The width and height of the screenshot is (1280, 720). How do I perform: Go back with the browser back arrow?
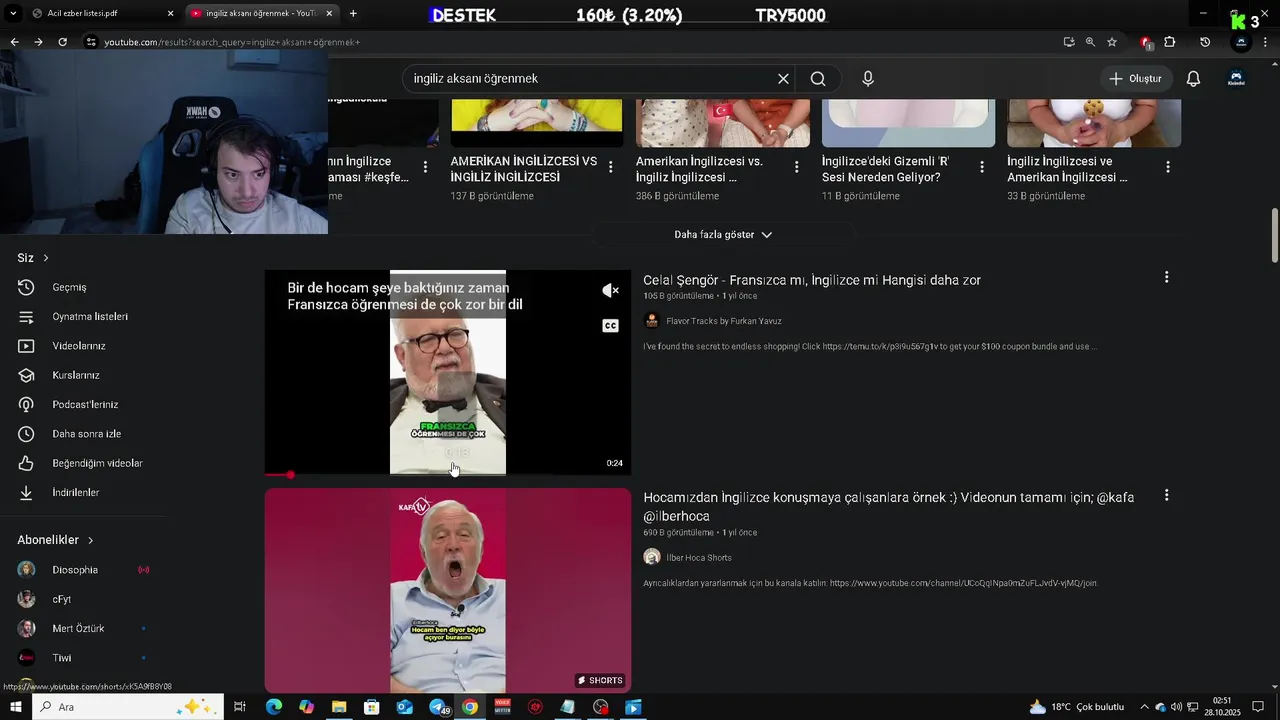point(14,42)
